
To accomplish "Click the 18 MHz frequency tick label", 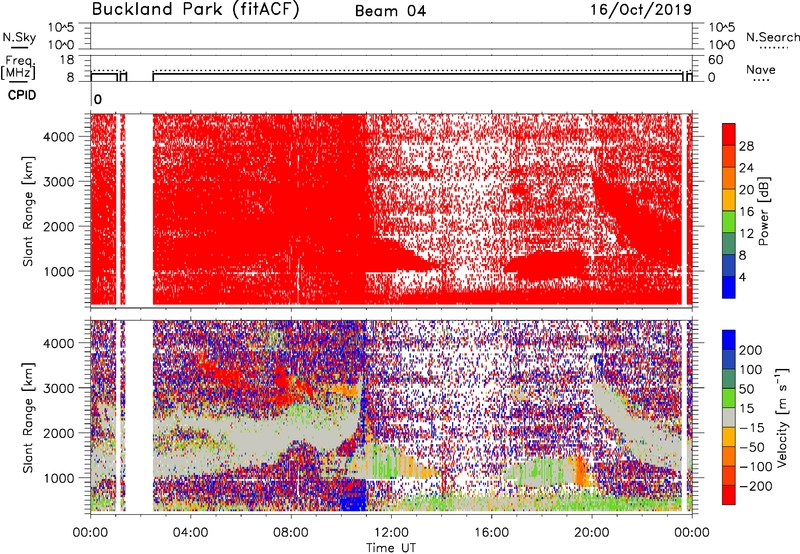I will [x=67, y=60].
